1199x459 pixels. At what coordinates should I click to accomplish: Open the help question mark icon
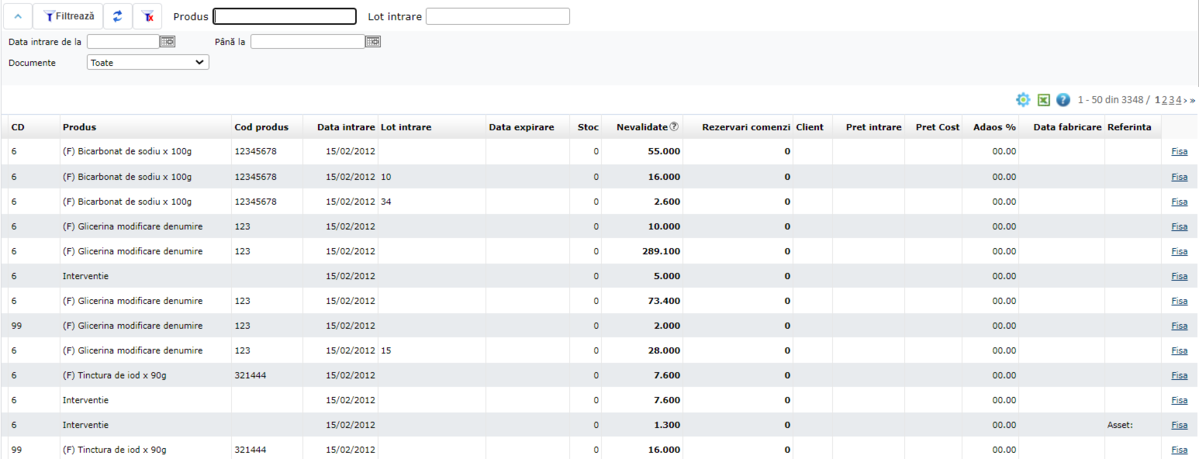(1063, 100)
